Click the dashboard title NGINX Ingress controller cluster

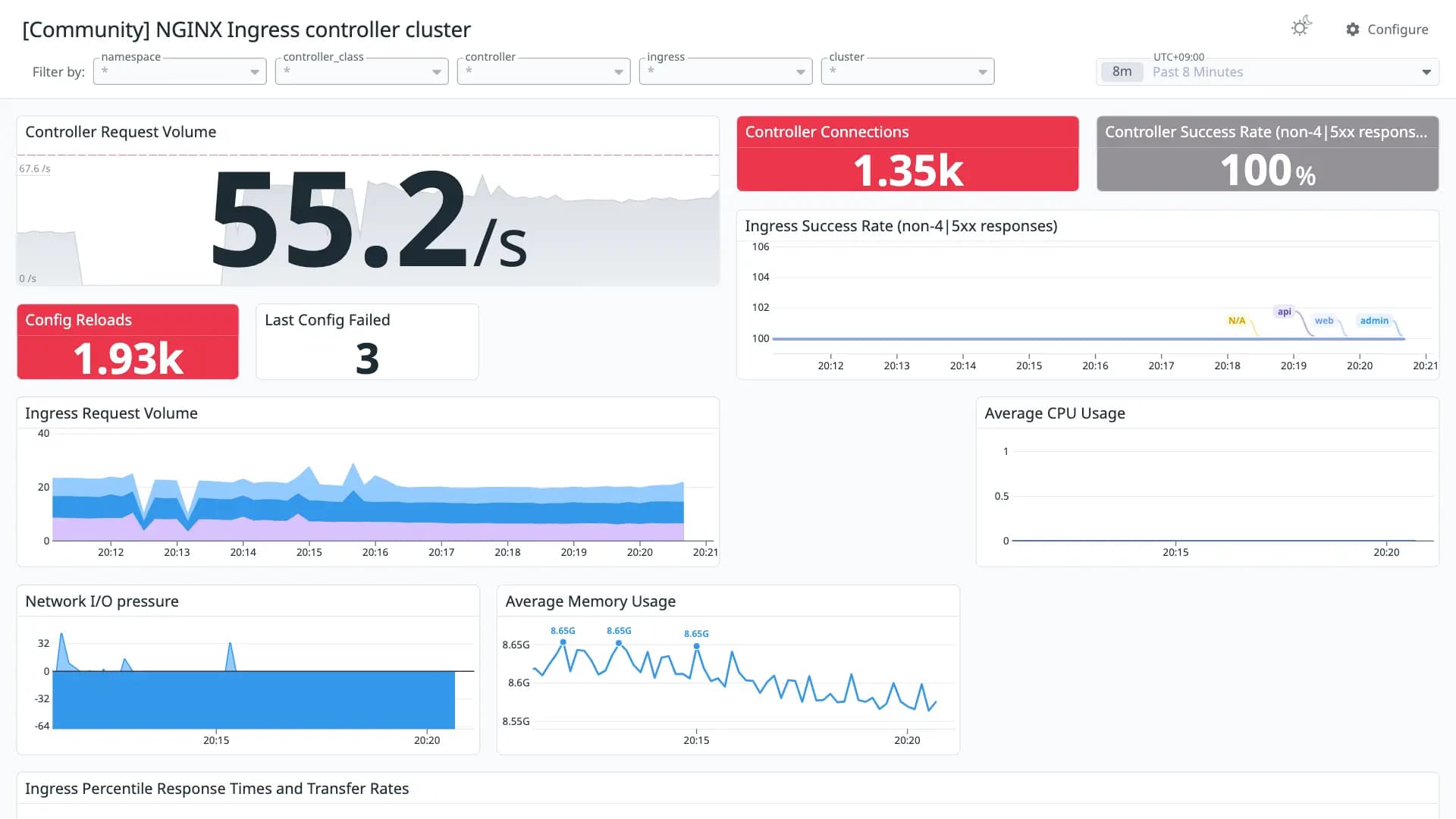(x=246, y=30)
